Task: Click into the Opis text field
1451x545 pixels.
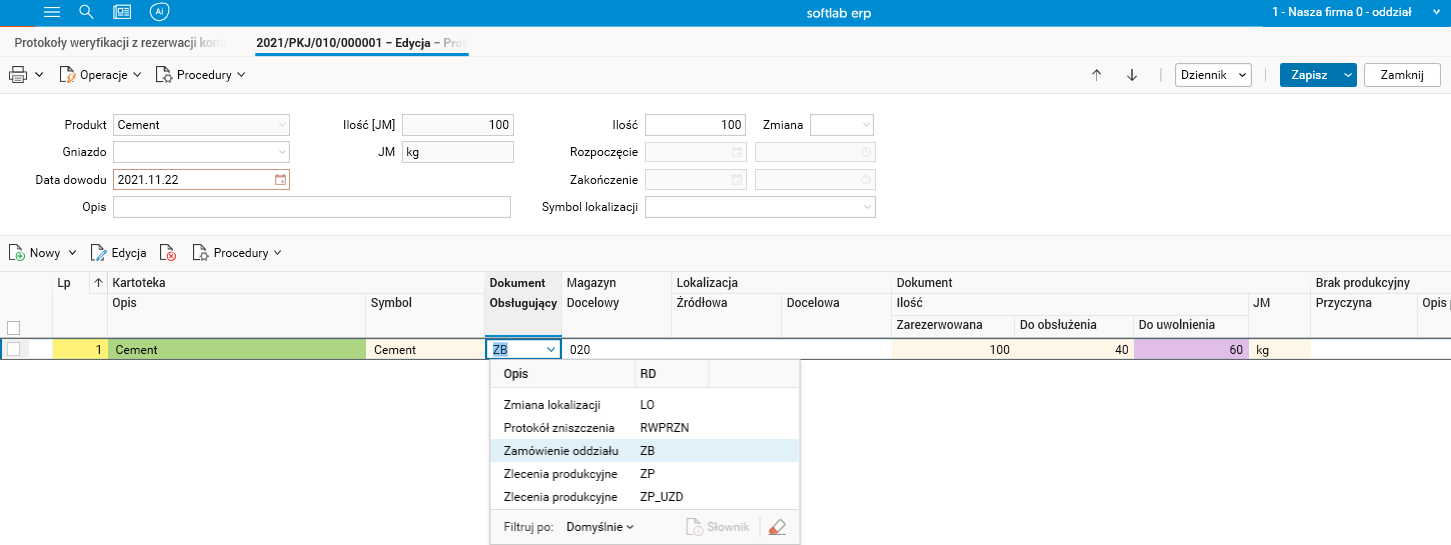Action: click(312, 207)
